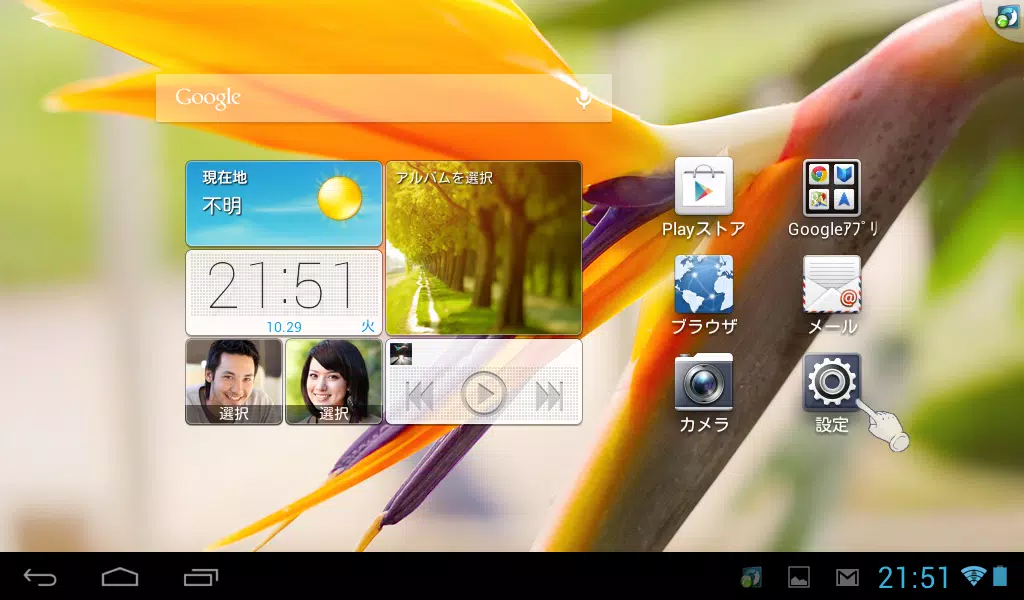The width and height of the screenshot is (1024, 600).
Task: Tap the home navigation button
Action: point(120,577)
